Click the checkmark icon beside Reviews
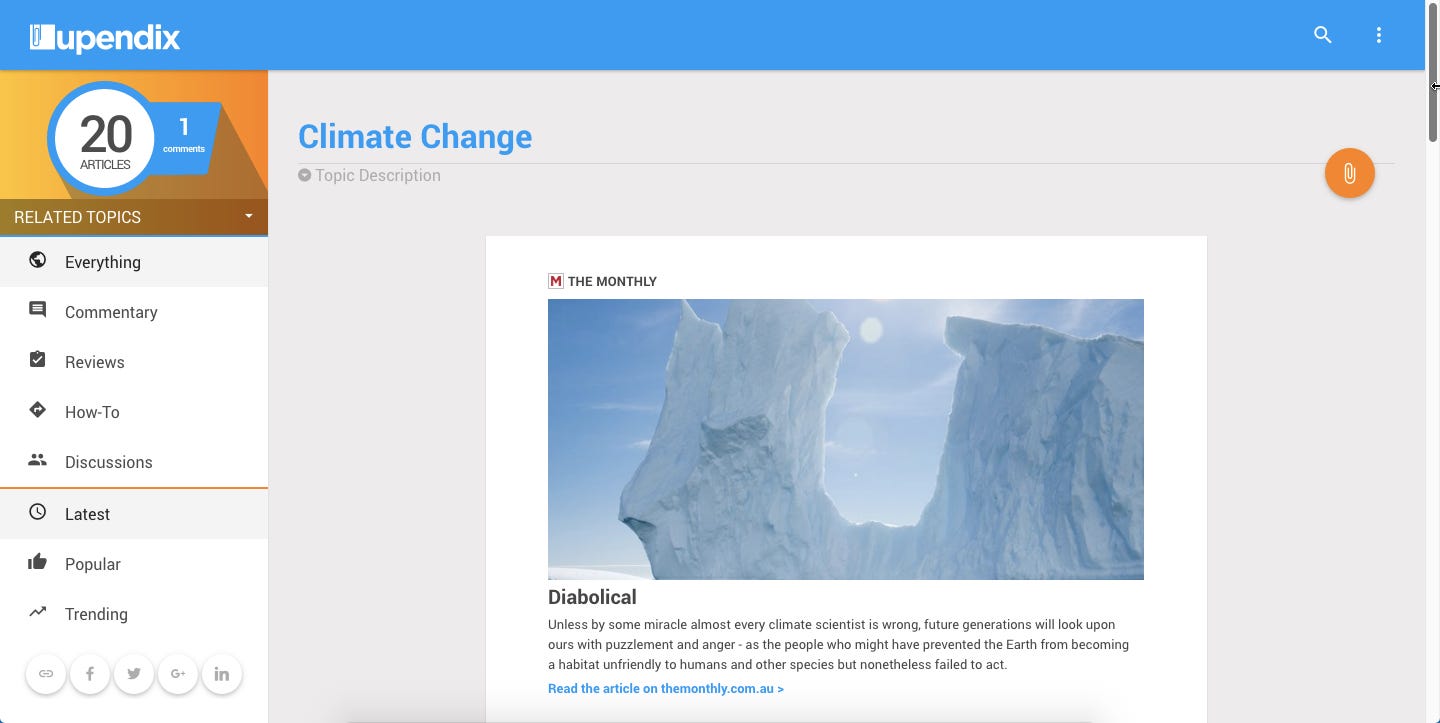1440x723 pixels. tap(38, 360)
